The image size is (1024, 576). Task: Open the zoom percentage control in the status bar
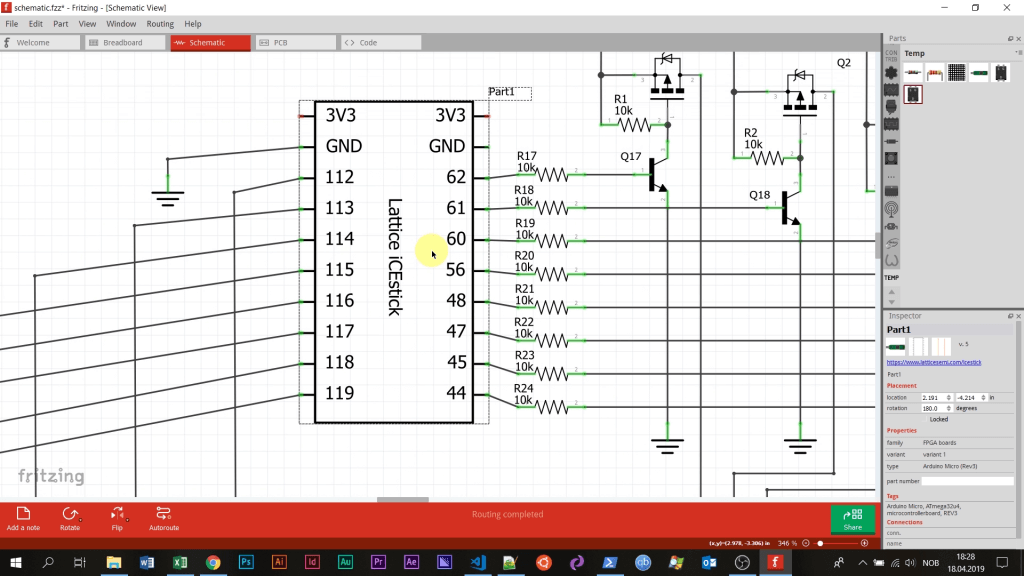click(787, 543)
